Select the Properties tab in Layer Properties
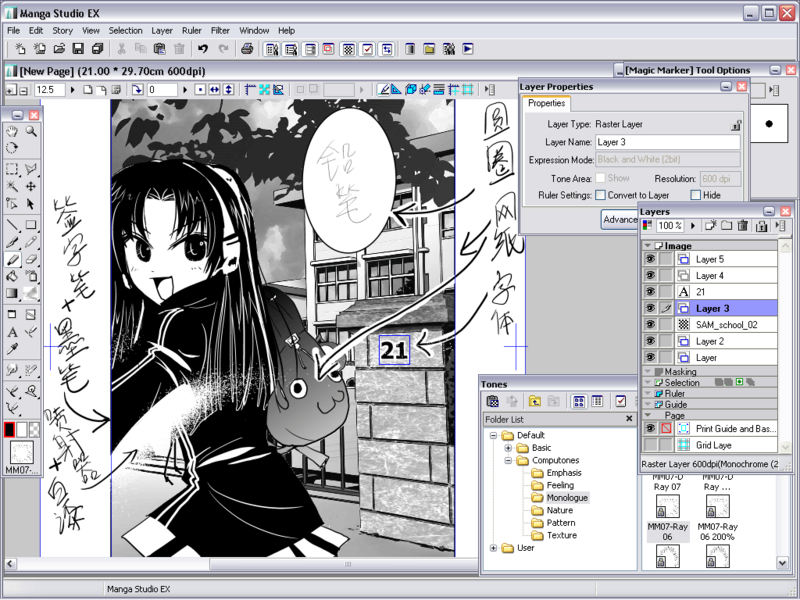Image resolution: width=800 pixels, height=600 pixels. pos(546,103)
